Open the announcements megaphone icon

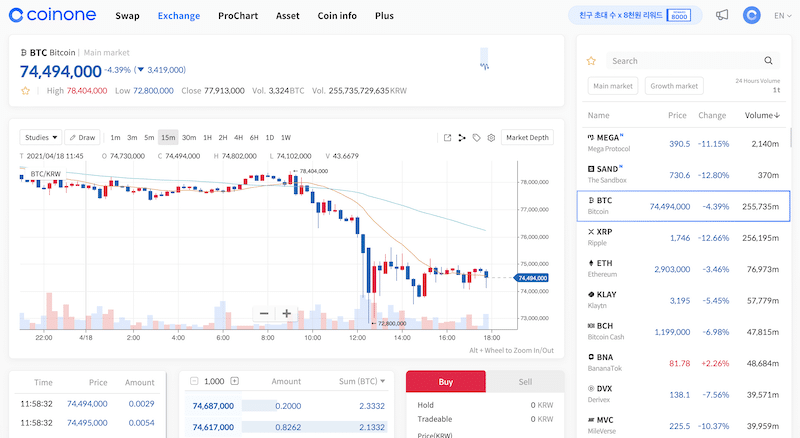click(x=722, y=15)
